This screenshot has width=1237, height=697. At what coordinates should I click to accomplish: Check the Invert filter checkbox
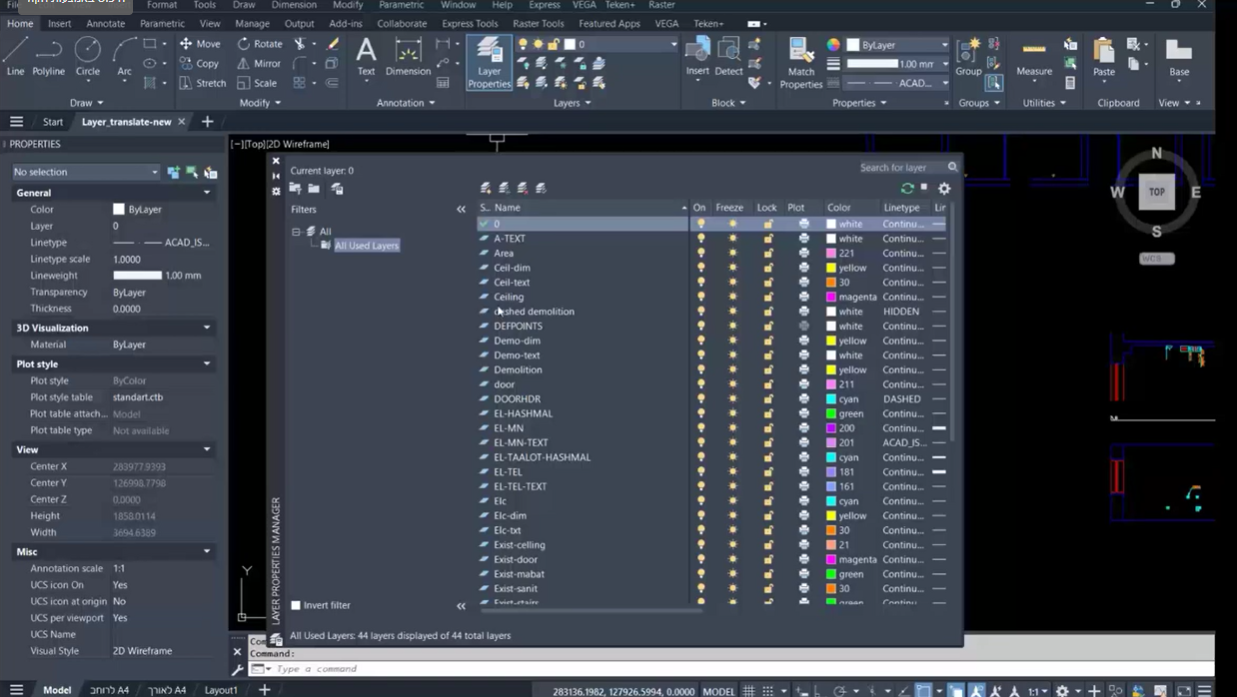pos(296,605)
